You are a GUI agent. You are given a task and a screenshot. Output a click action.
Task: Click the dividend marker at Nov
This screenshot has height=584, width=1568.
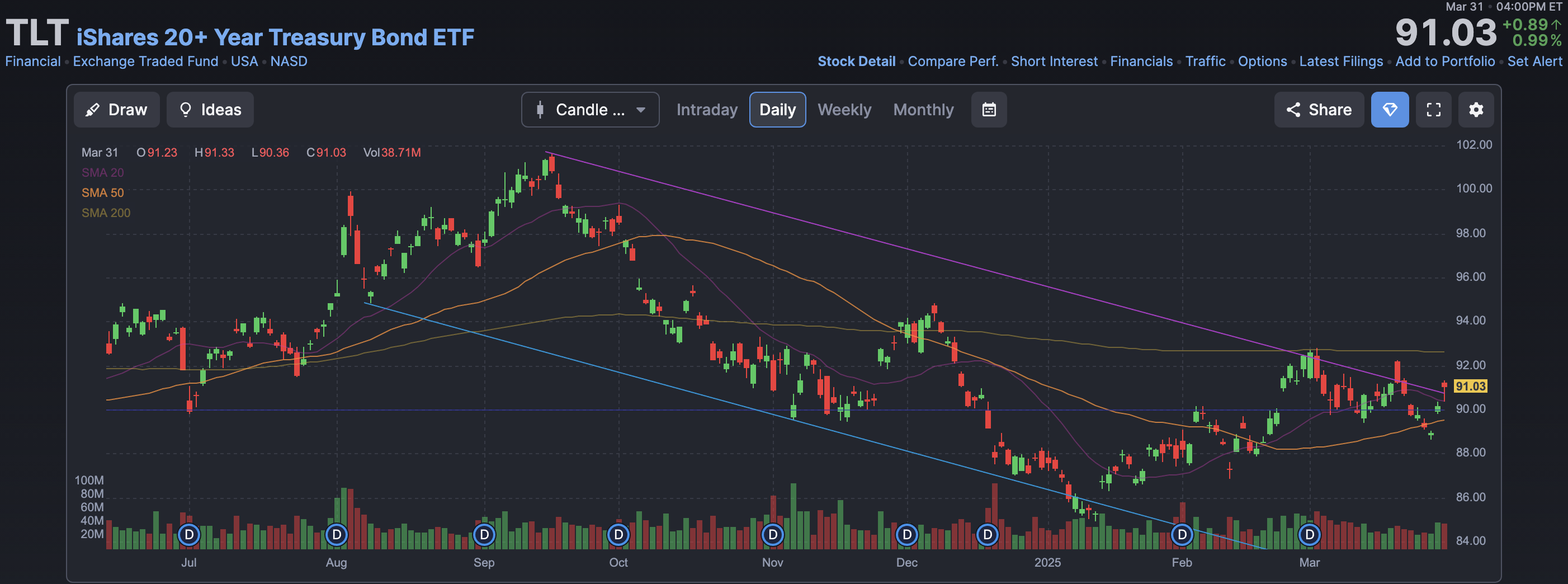coord(772,535)
